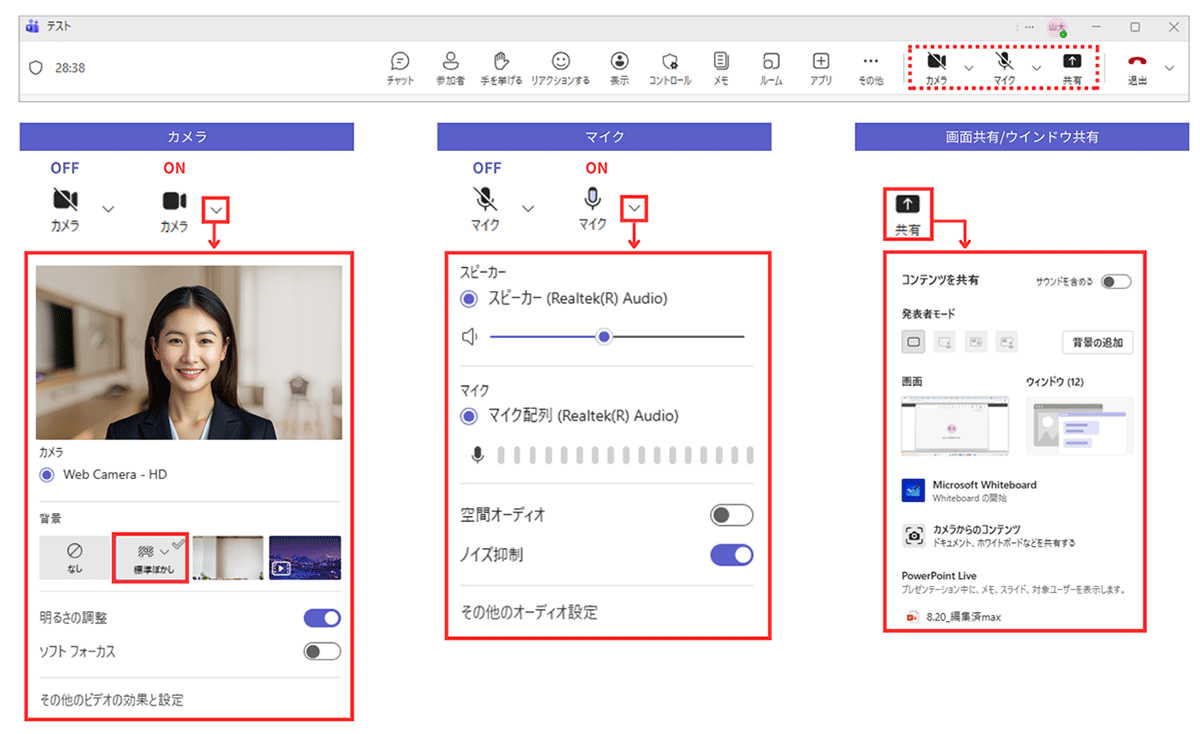Open the reactions menu
Screen dimensions: 1200x734
pyautogui.click(x=561, y=67)
